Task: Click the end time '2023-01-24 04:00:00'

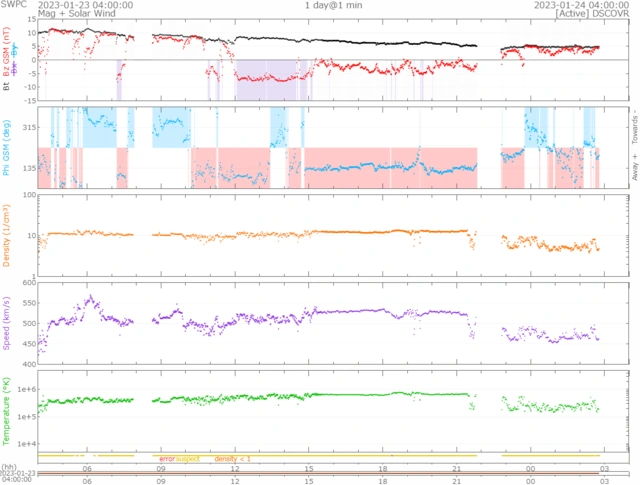Action: [x=581, y=5]
